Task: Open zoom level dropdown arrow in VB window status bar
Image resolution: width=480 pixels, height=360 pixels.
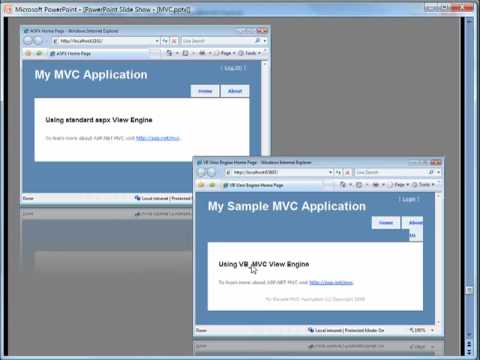Action: (x=432, y=330)
